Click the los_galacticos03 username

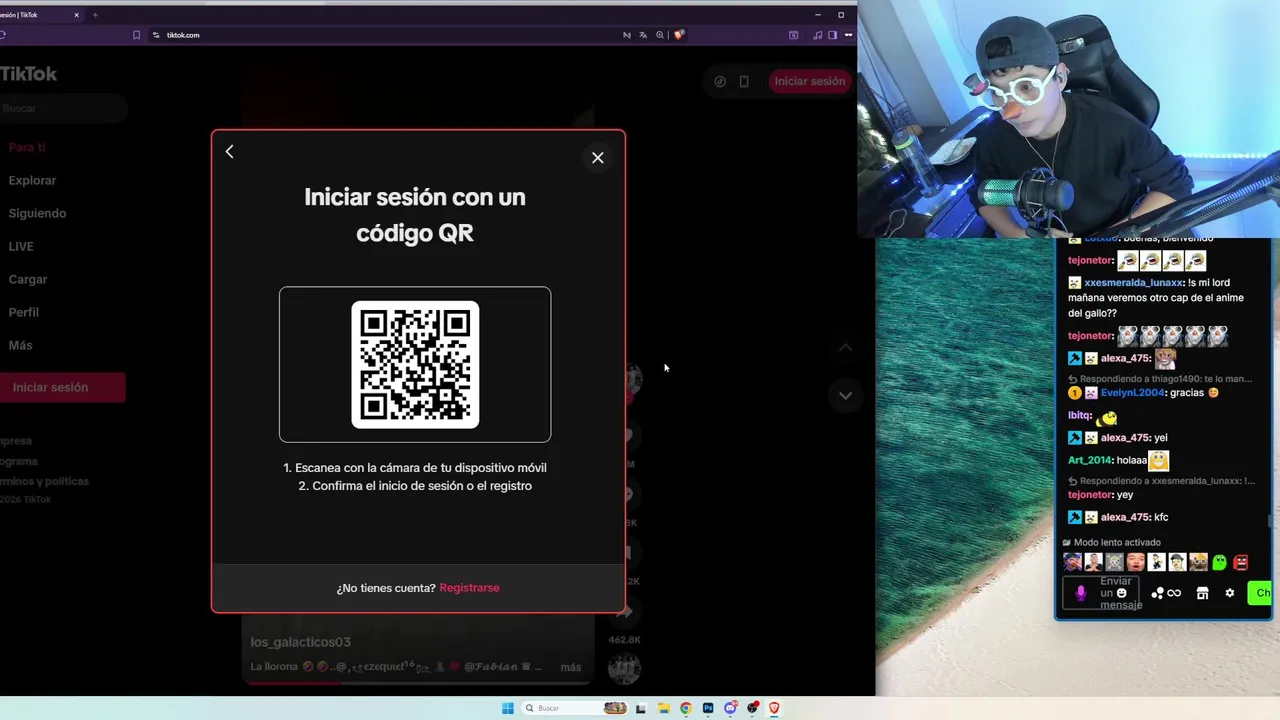[300, 642]
